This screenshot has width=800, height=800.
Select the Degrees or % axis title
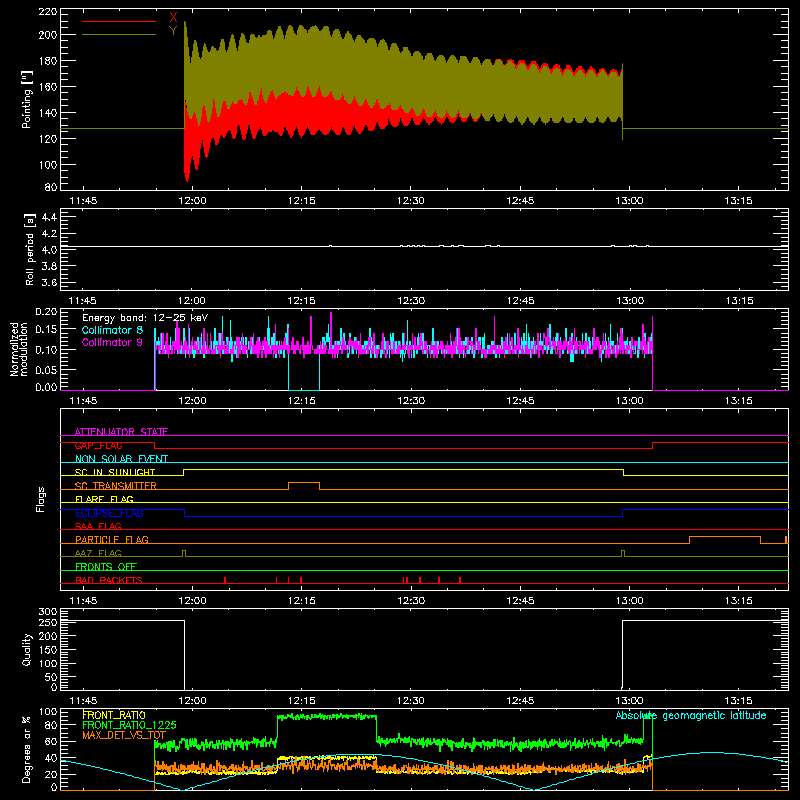coord(27,749)
